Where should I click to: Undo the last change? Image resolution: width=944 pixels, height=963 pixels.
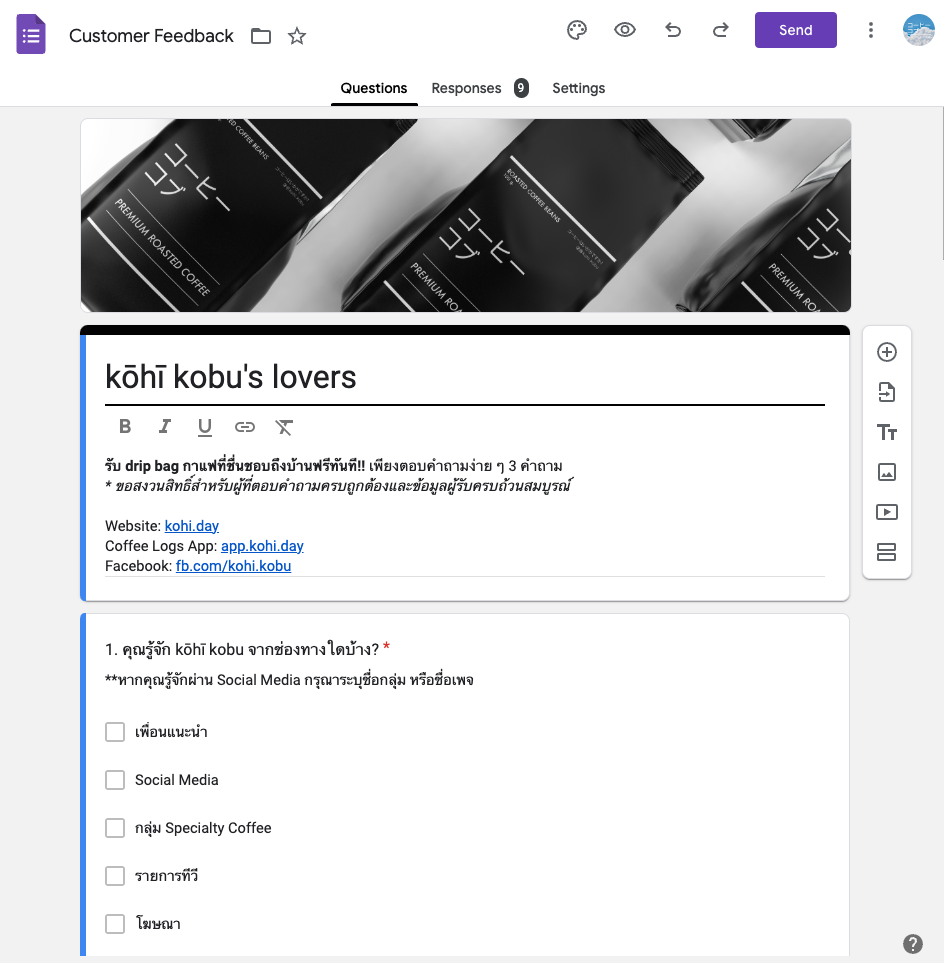click(673, 30)
